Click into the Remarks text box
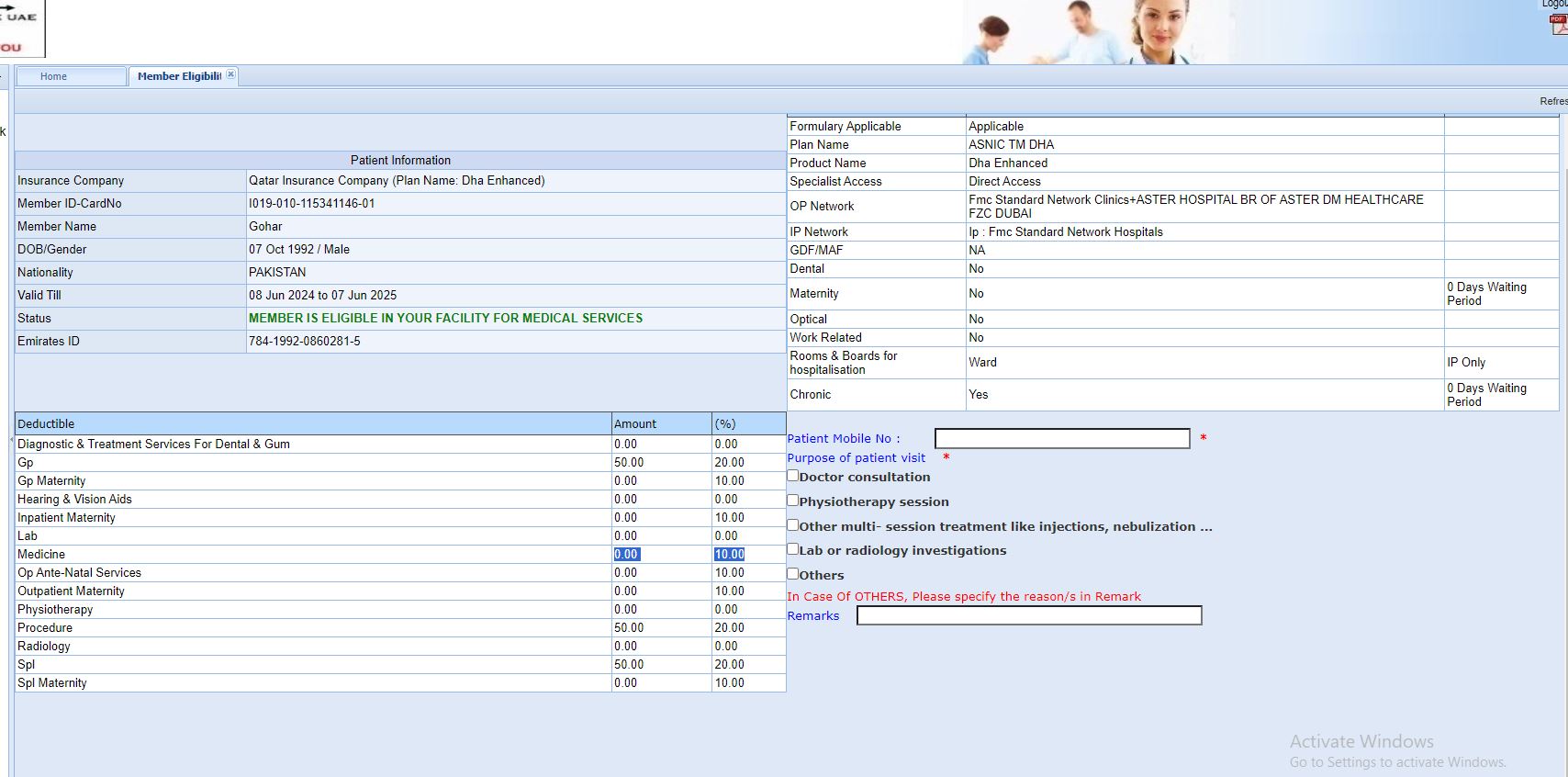Screen dimensions: 1568x777 pos(1028,615)
